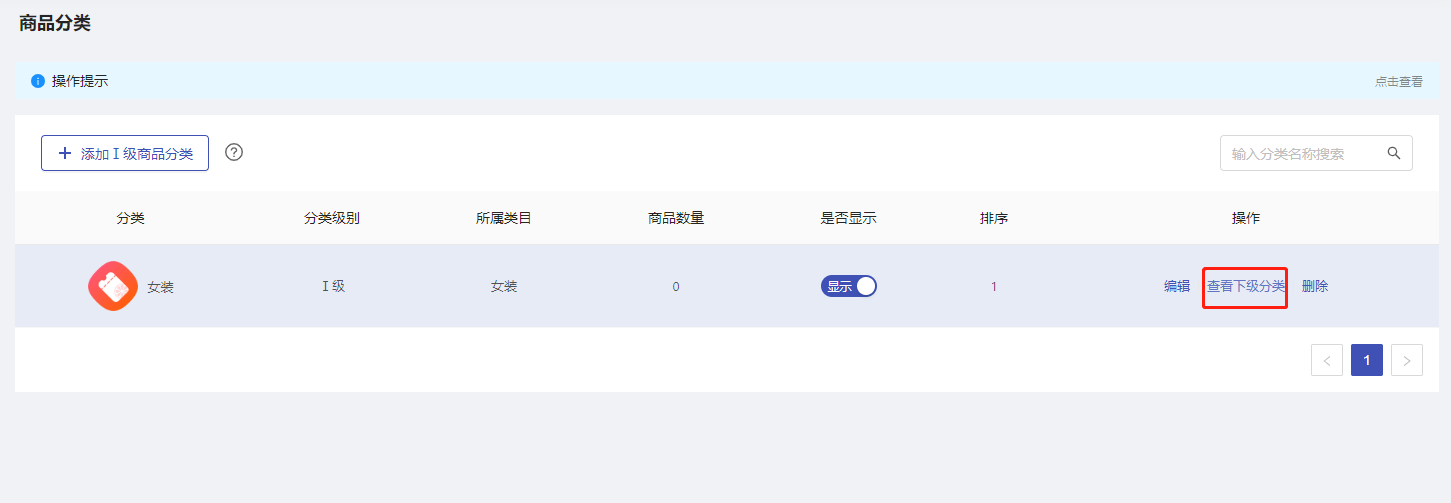Click the question mark help icon

point(234,152)
